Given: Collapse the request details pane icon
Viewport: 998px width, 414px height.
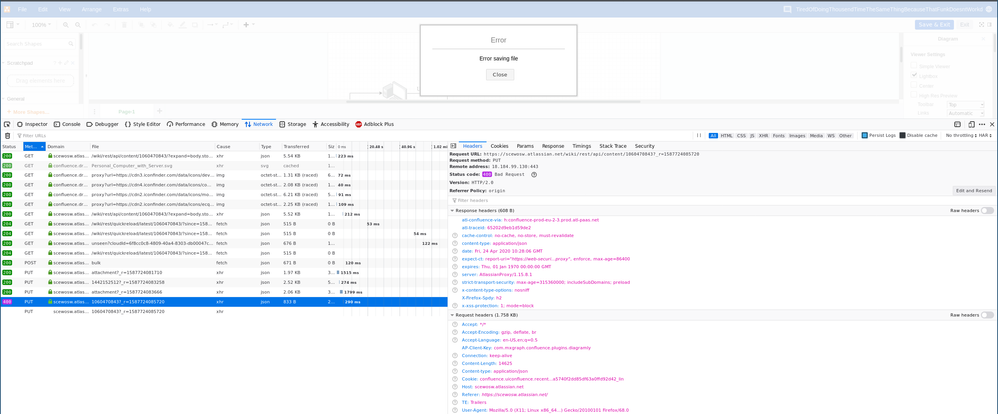Looking at the screenshot, I should point(453,146).
